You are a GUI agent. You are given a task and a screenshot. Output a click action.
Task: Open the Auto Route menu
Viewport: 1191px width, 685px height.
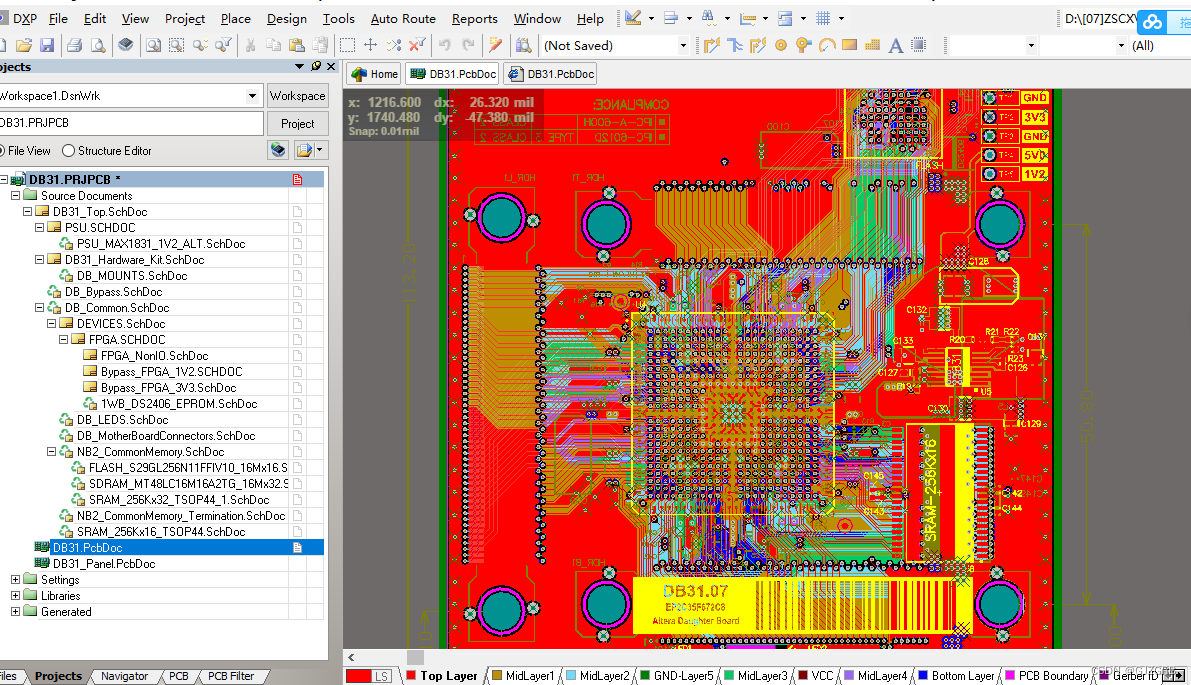point(403,18)
